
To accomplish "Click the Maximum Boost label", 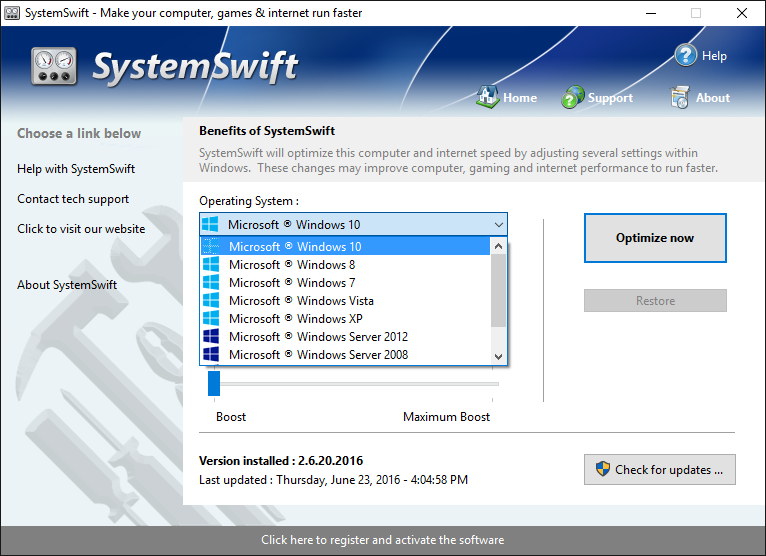I will point(446,417).
